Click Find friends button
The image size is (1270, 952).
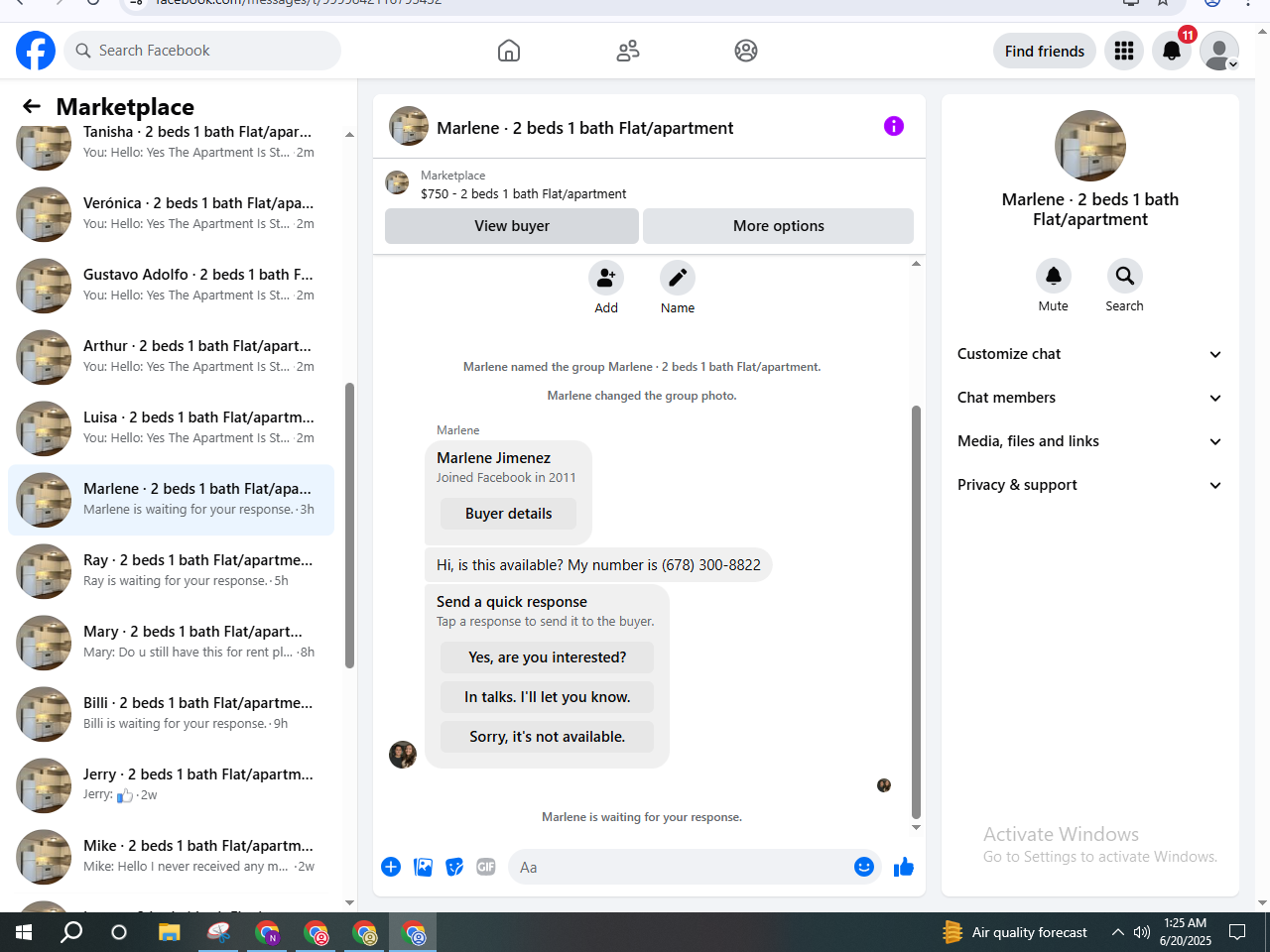(x=1045, y=51)
